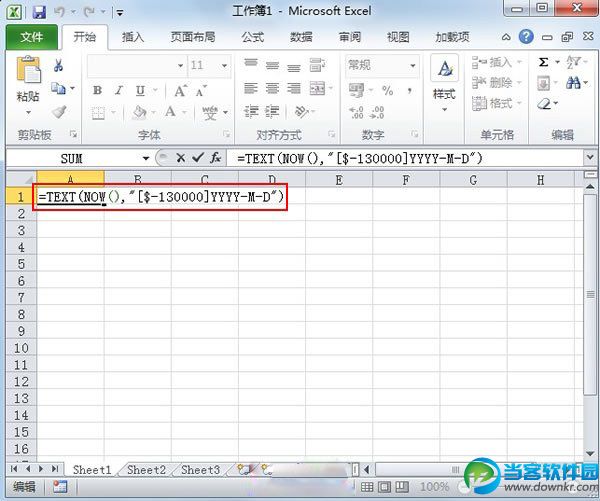This screenshot has height=501, width=600.
Task: Toggle Underline formatting
Action: [140, 91]
